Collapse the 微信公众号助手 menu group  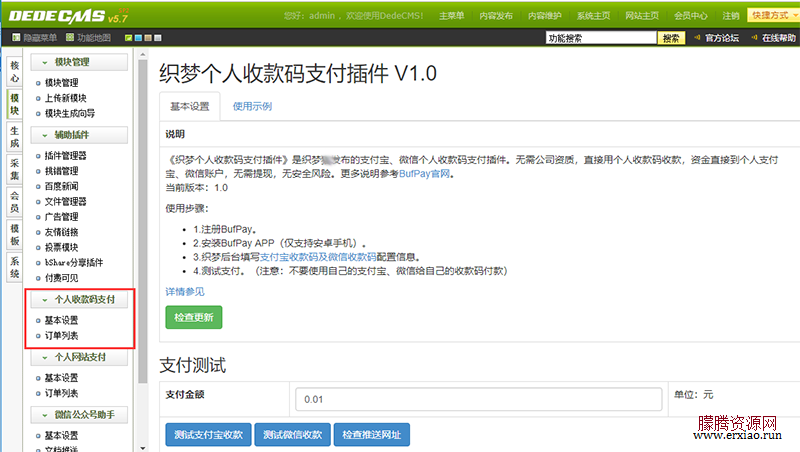(79, 415)
